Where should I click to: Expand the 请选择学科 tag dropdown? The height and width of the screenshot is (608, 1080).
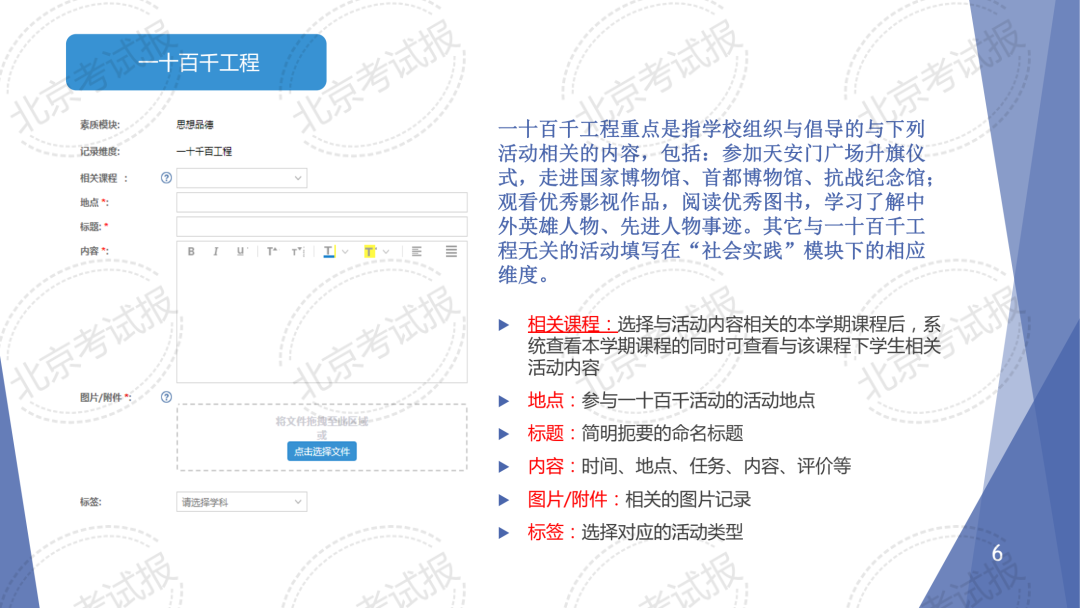coord(242,502)
